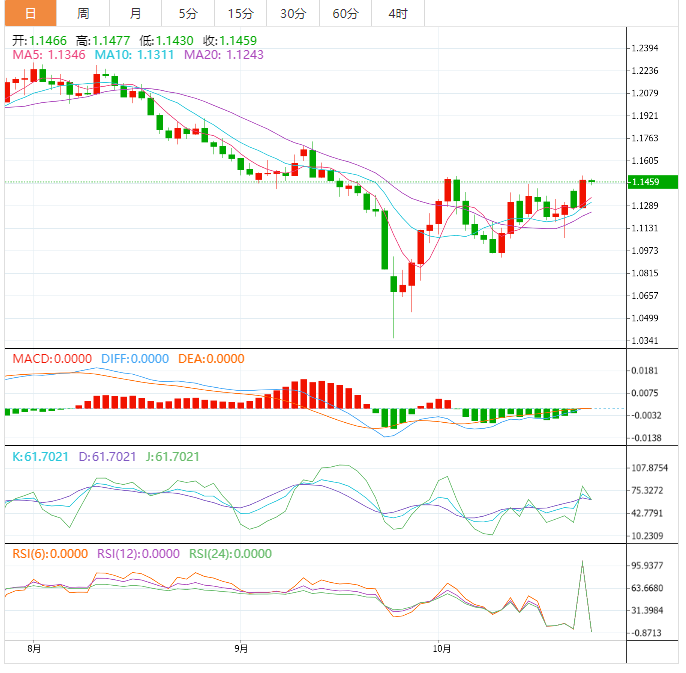Screen dimensions: 686x673
Task: Switch to the 月 monthly tab
Action: 136,13
